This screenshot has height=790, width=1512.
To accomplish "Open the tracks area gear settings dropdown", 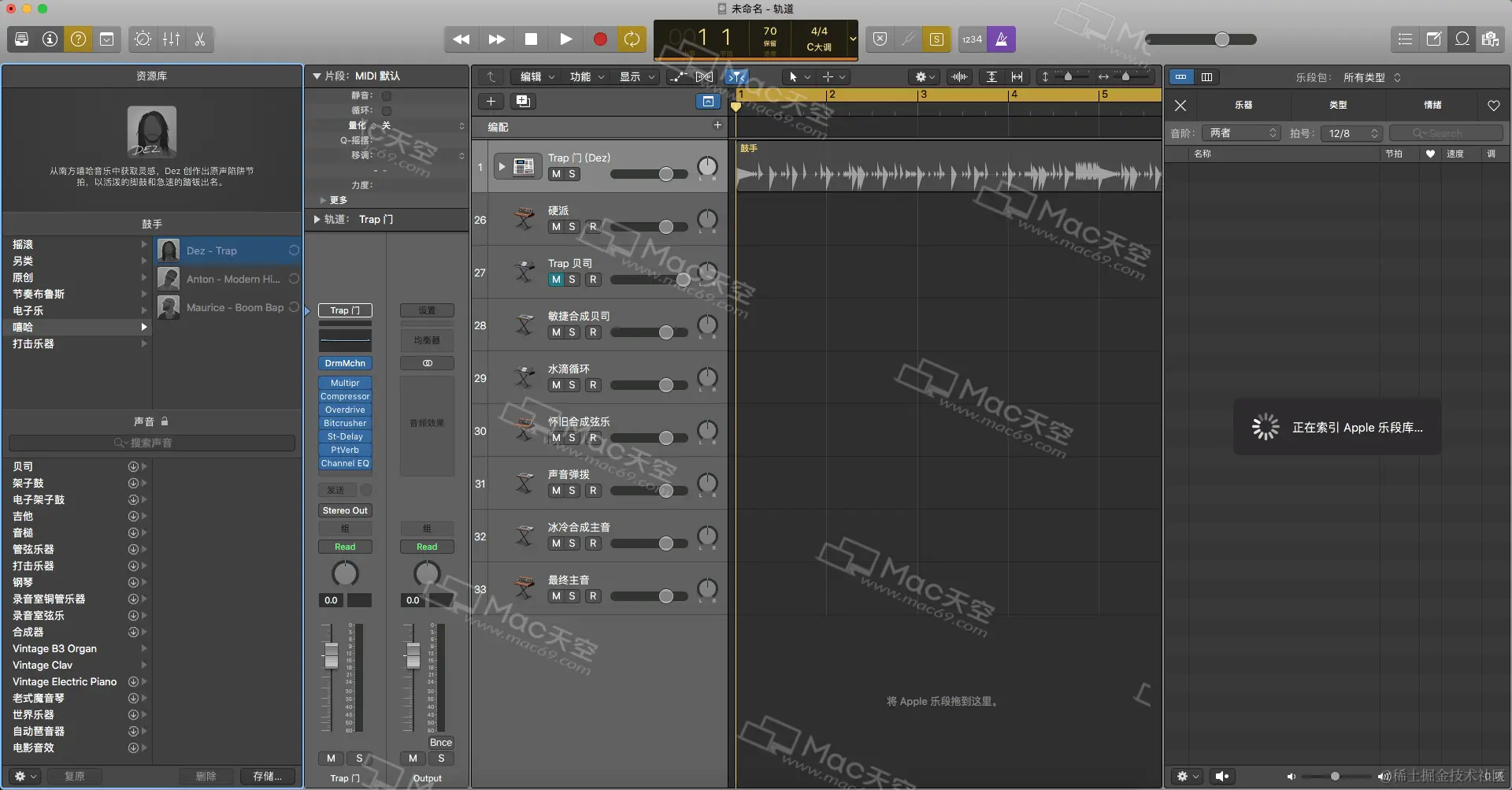I will 925,77.
